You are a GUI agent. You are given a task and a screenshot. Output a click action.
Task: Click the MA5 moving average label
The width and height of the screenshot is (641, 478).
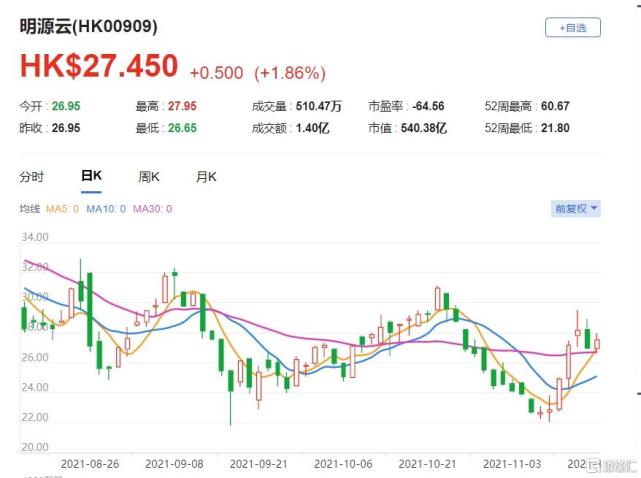tap(62, 209)
